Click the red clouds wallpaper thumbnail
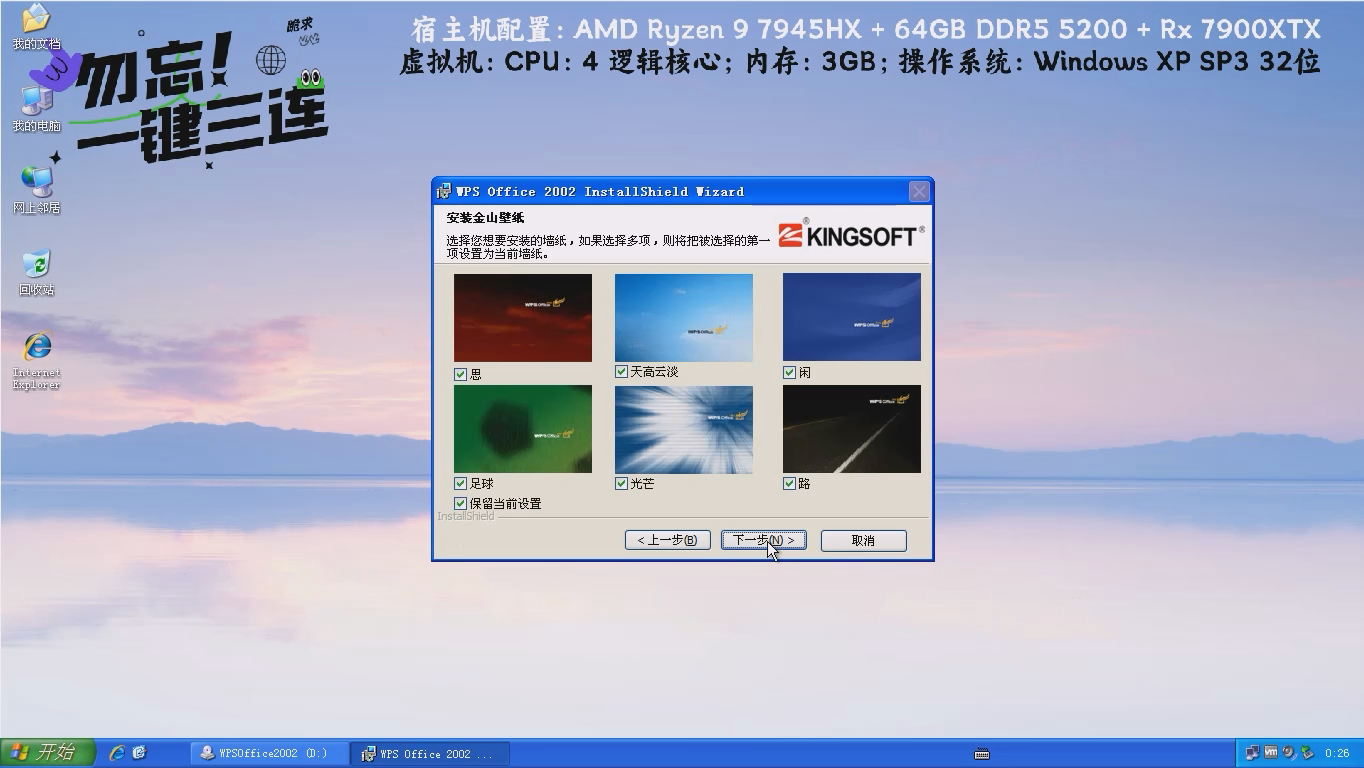The height and width of the screenshot is (768, 1364). tap(523, 318)
